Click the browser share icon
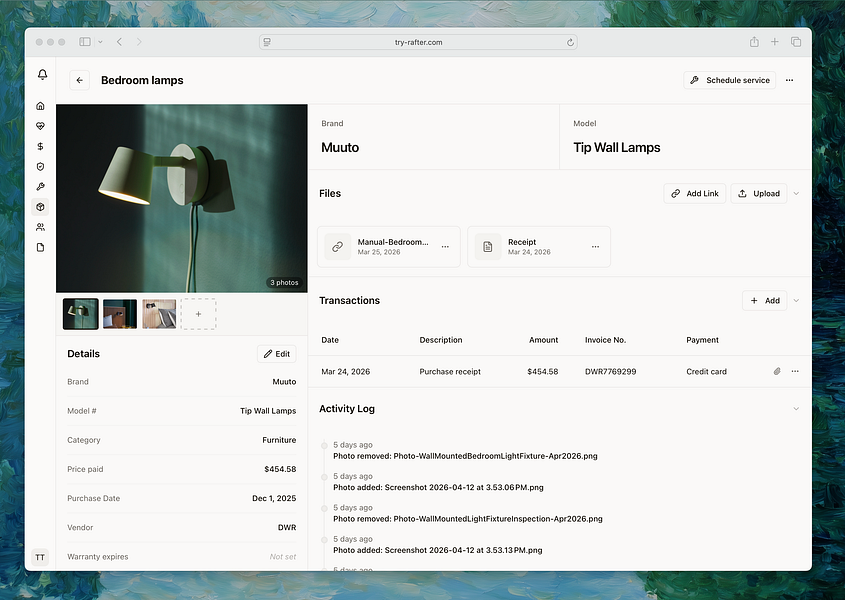 754,42
